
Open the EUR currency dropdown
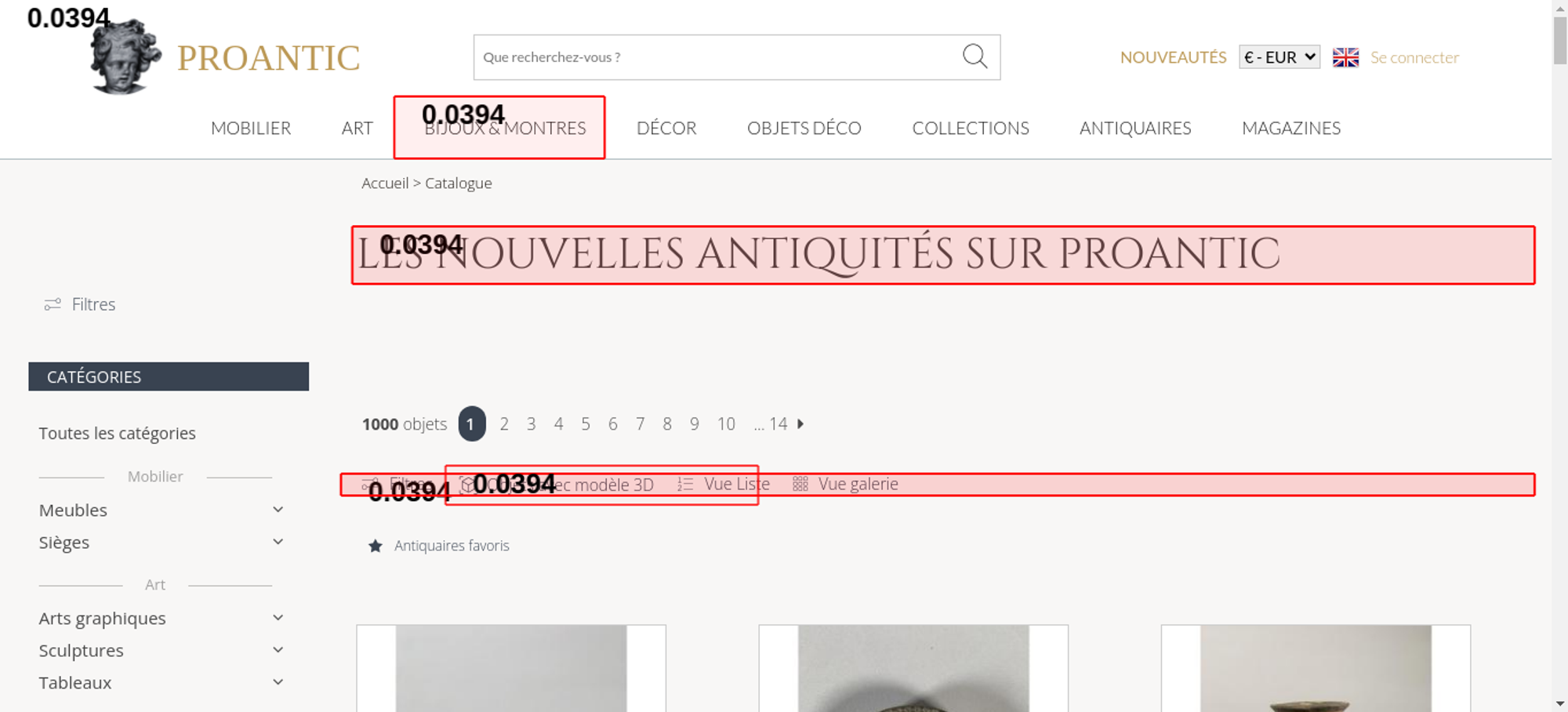pyautogui.click(x=1279, y=57)
